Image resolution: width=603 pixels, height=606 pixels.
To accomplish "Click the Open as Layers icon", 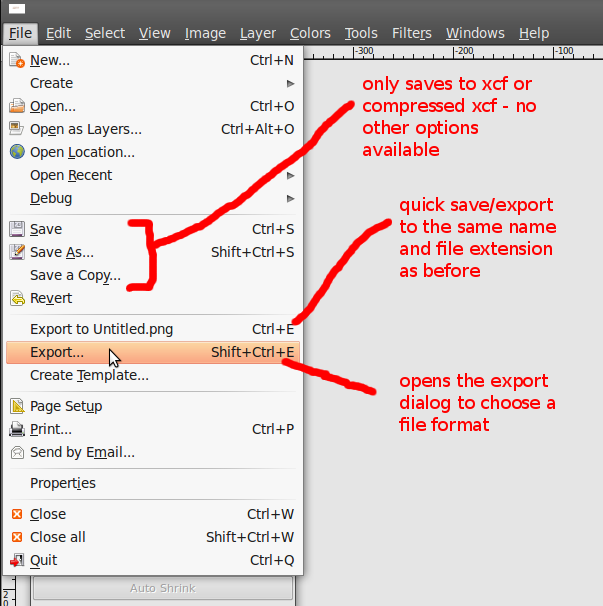I will tap(17, 129).
